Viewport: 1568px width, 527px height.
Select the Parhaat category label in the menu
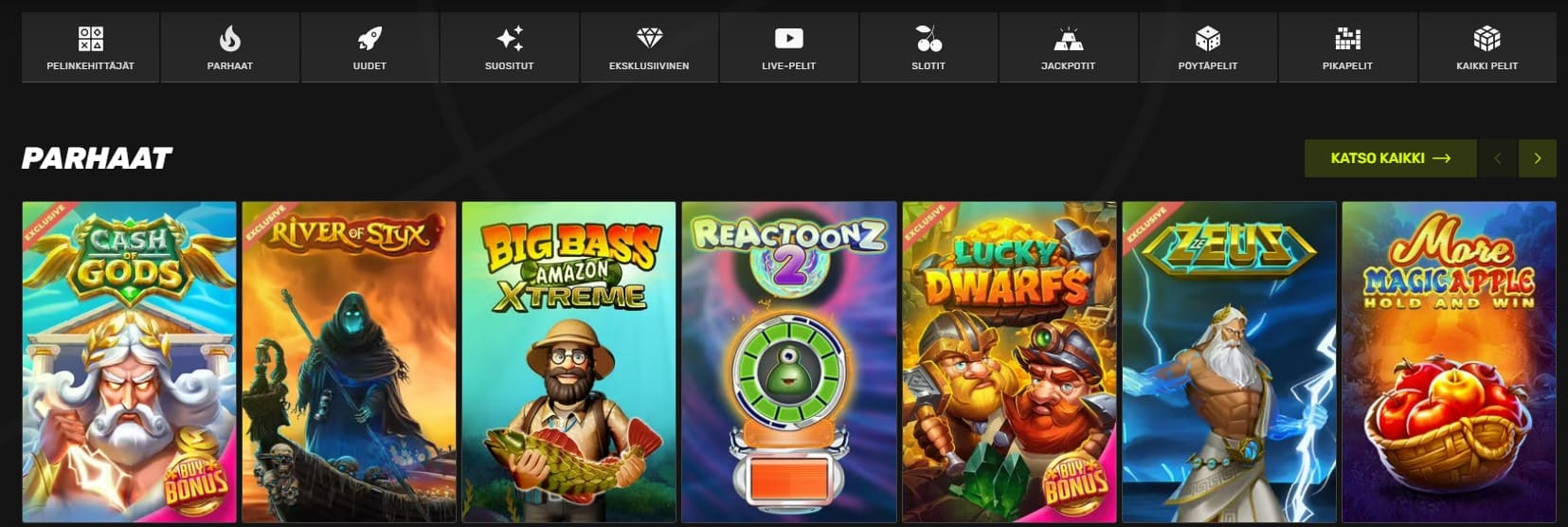tap(230, 66)
